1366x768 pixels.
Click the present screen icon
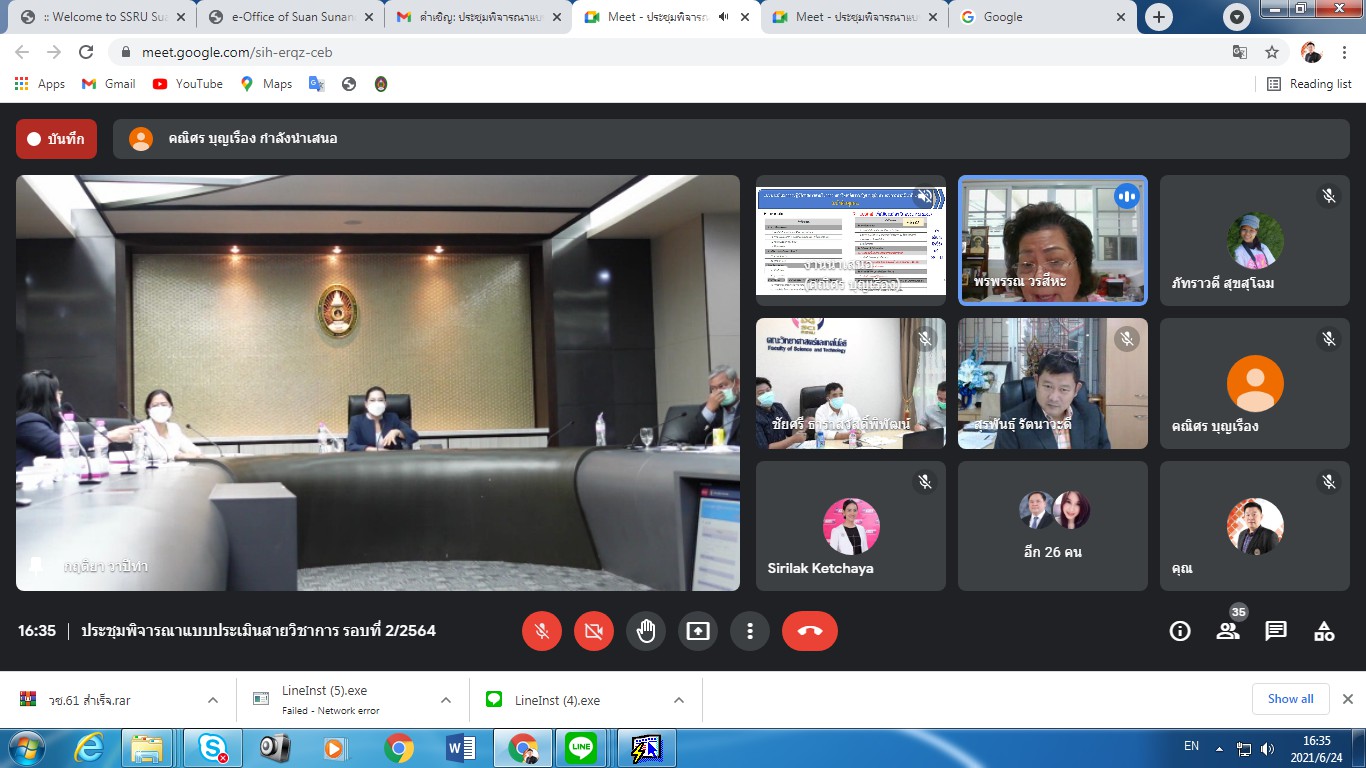click(697, 631)
